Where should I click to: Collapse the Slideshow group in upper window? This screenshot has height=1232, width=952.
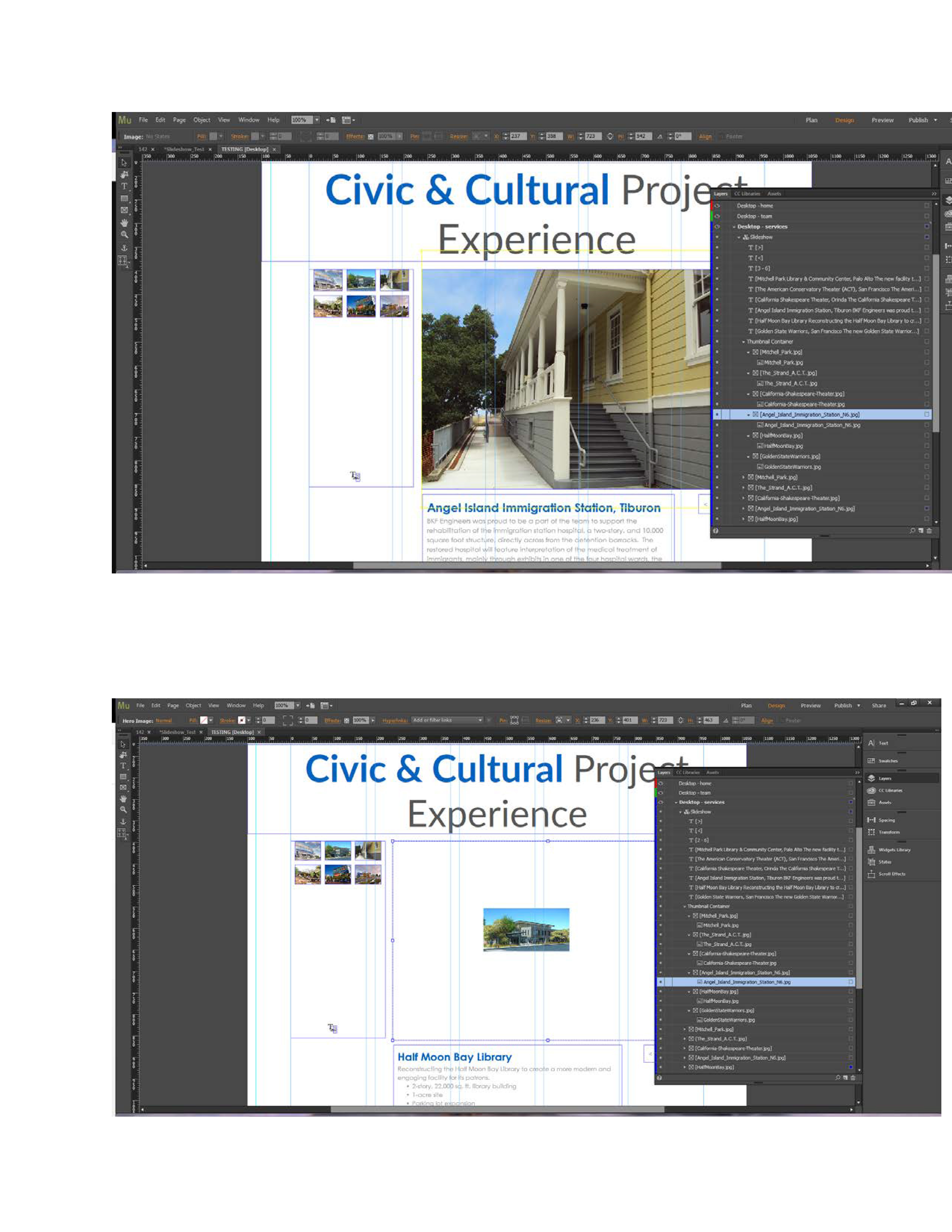coord(739,237)
